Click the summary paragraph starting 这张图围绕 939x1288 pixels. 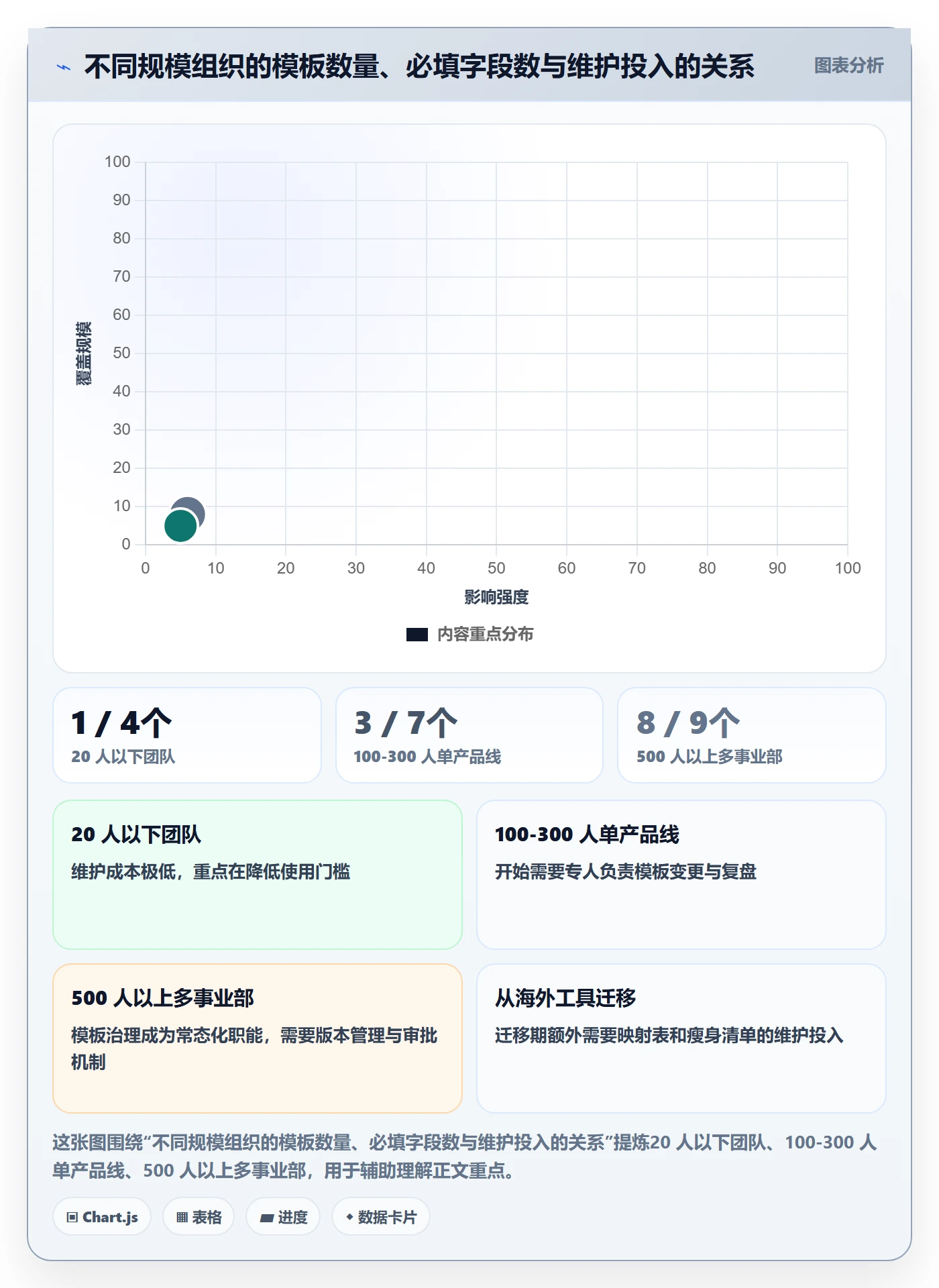pyautogui.click(x=465, y=1157)
